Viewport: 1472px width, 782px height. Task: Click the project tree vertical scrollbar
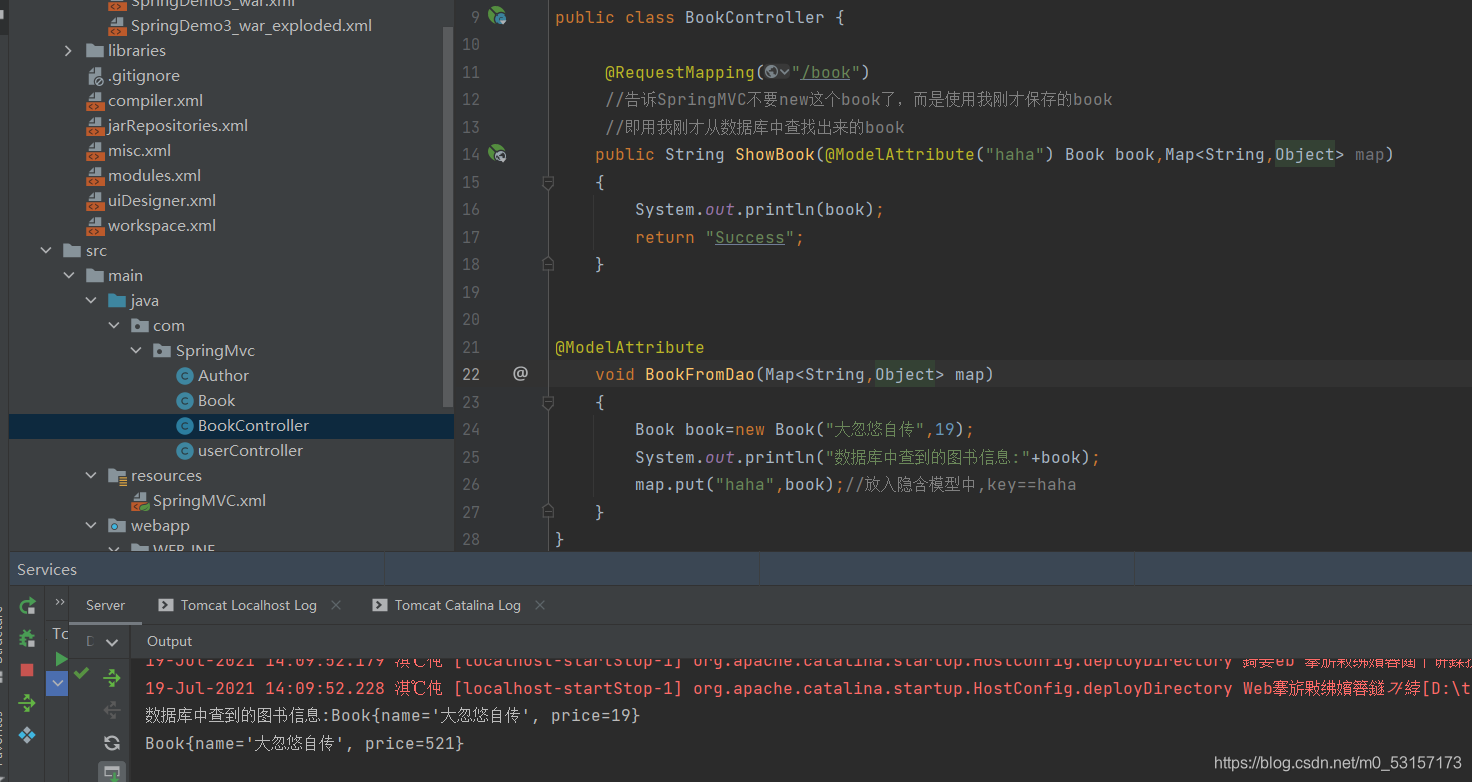click(448, 215)
